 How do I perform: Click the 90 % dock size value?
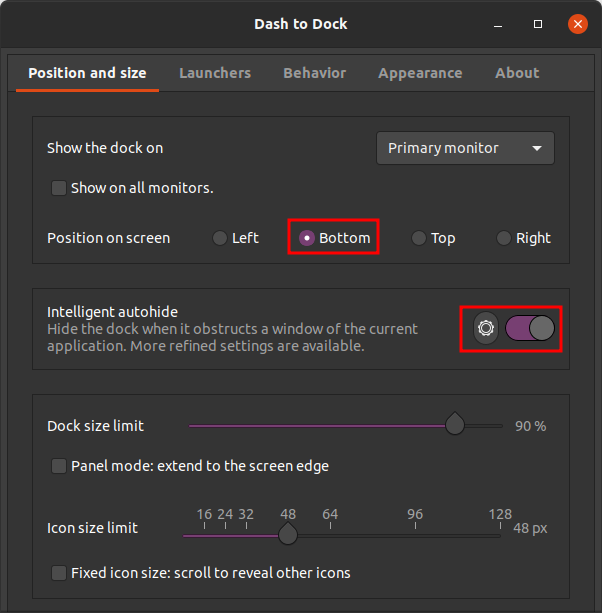[x=530, y=426]
